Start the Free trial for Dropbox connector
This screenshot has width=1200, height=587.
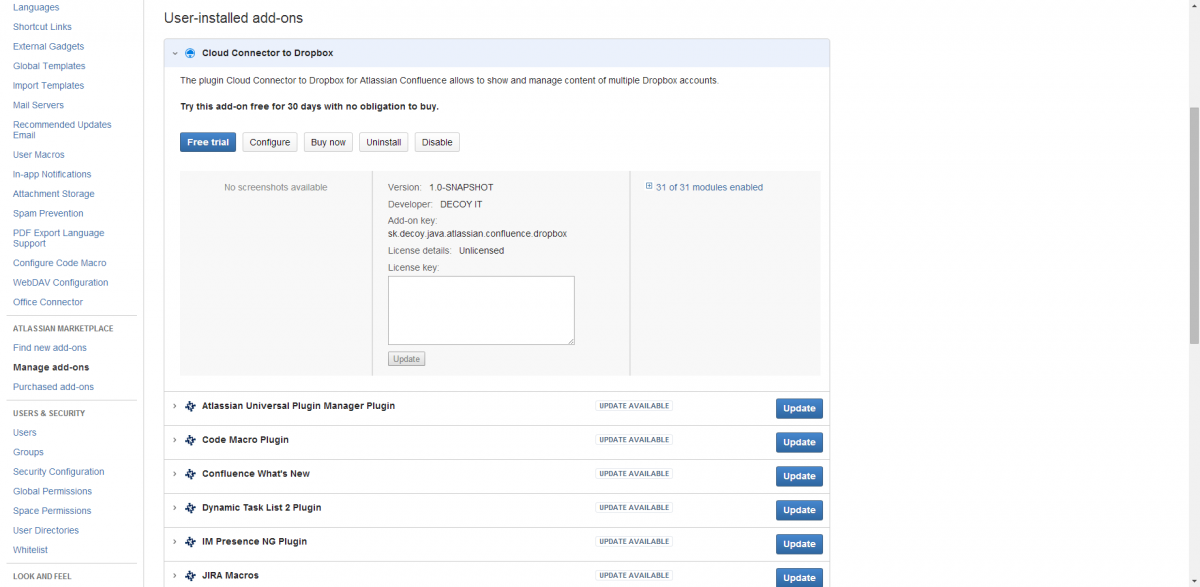point(208,142)
